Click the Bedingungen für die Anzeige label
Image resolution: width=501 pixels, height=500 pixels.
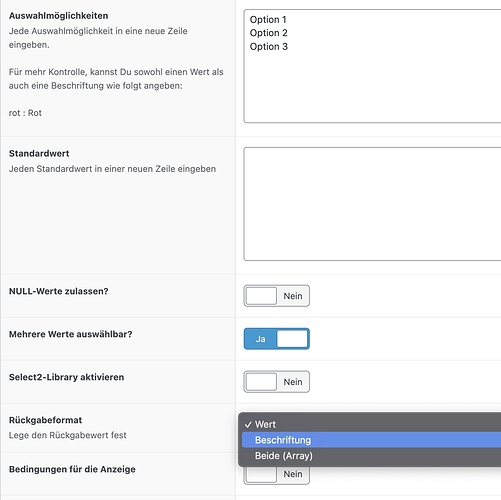72,469
